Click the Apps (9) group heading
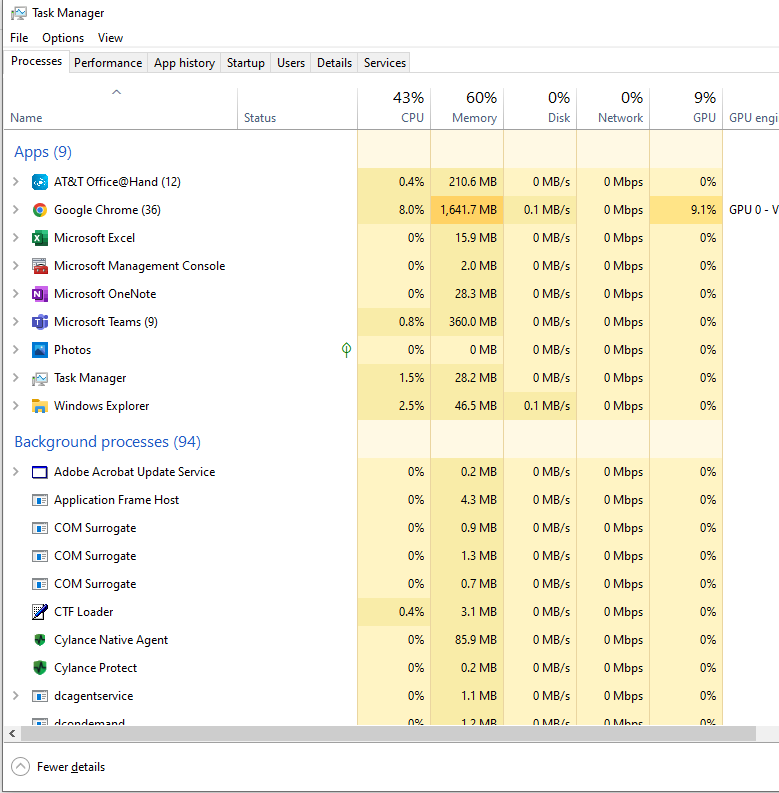This screenshot has height=793, width=779. 43,152
